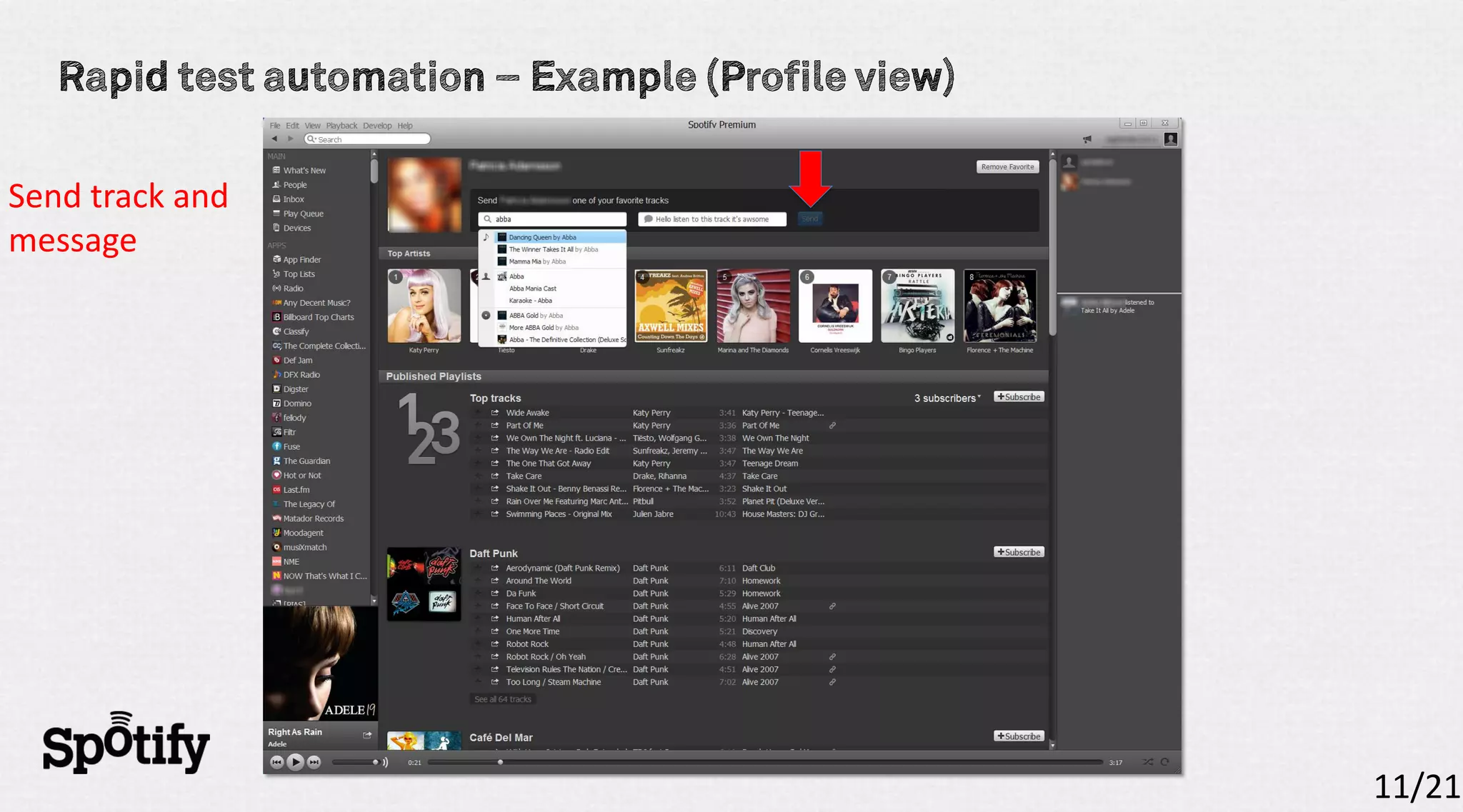Open the Develop menu
1463x812 pixels.
tap(376, 126)
